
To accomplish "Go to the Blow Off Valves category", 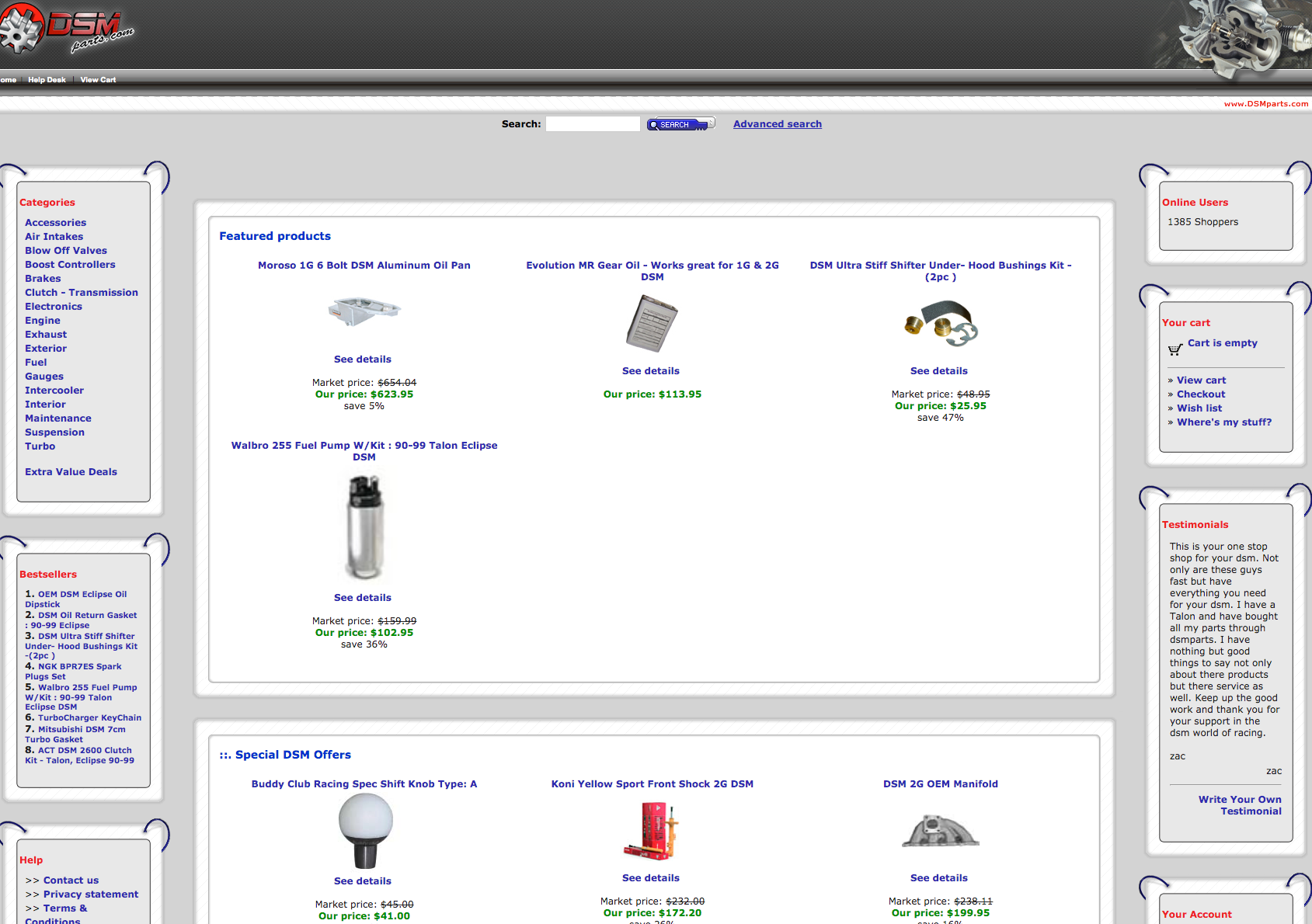I will [x=66, y=251].
